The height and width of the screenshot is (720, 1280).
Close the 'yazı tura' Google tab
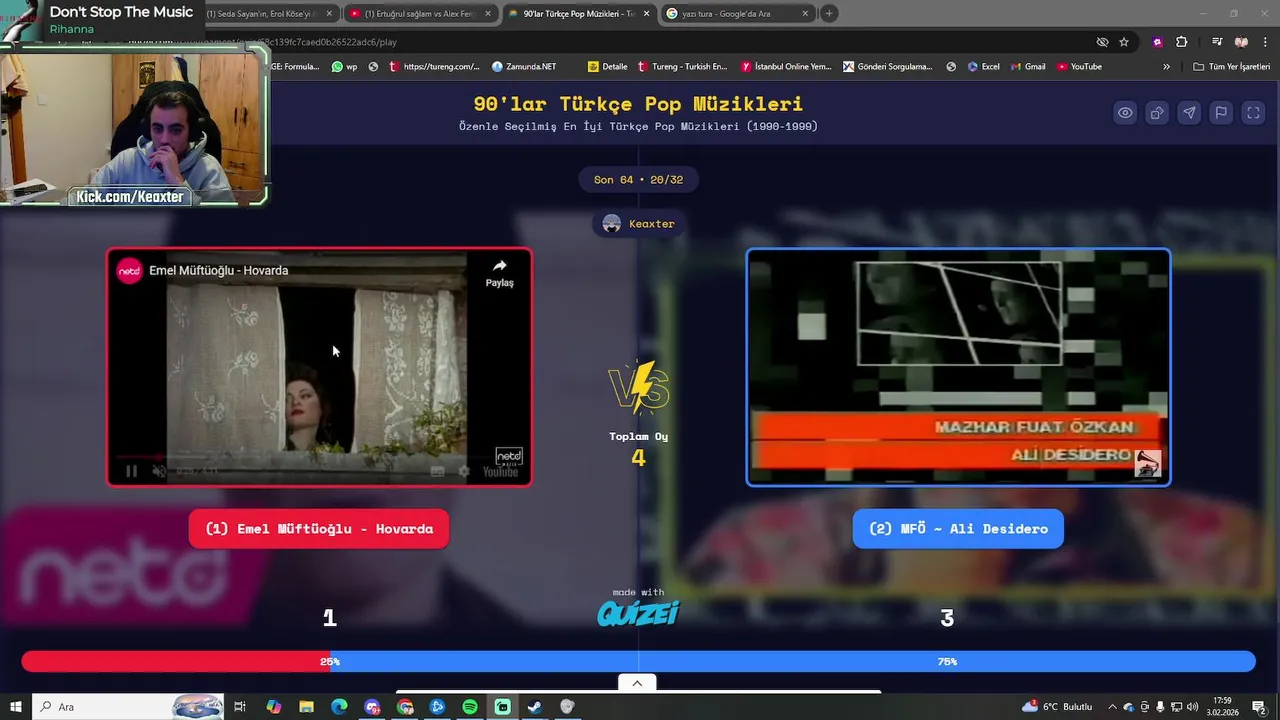(x=805, y=14)
